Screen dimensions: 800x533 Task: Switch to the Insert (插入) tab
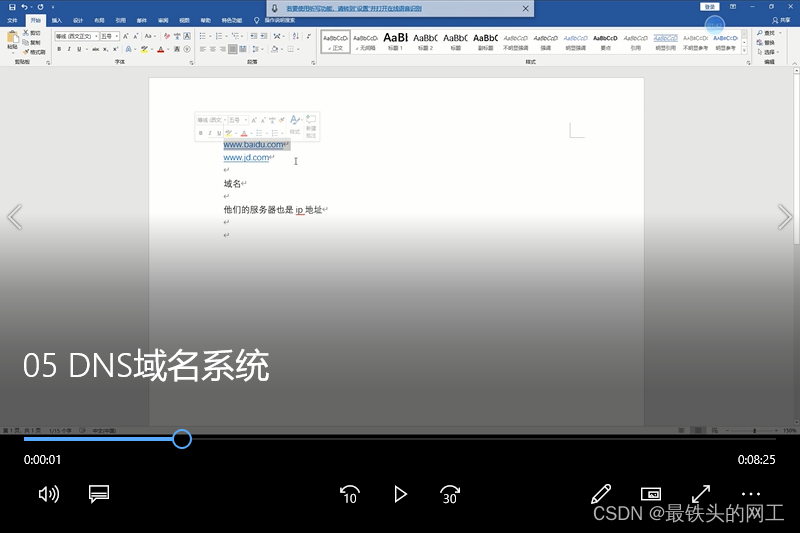57,20
